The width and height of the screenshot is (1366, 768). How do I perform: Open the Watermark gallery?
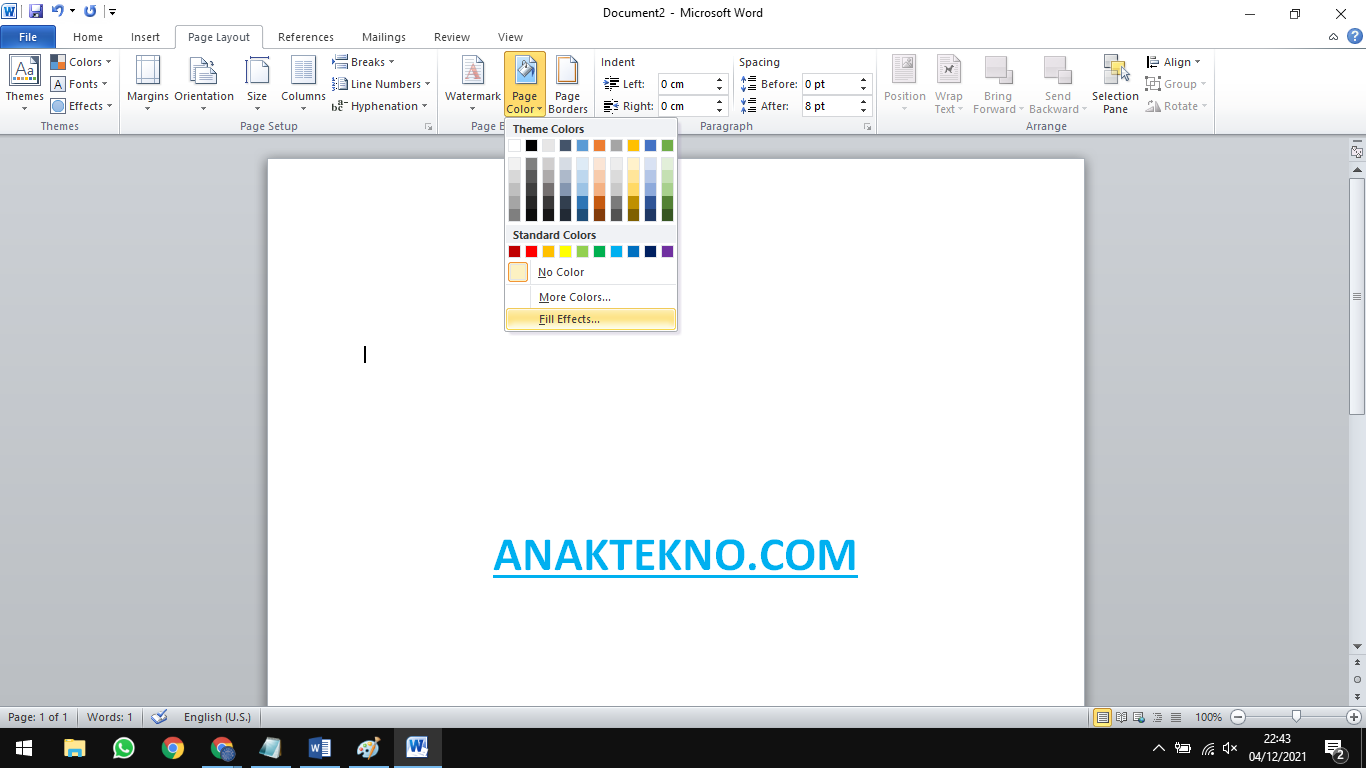pyautogui.click(x=473, y=84)
